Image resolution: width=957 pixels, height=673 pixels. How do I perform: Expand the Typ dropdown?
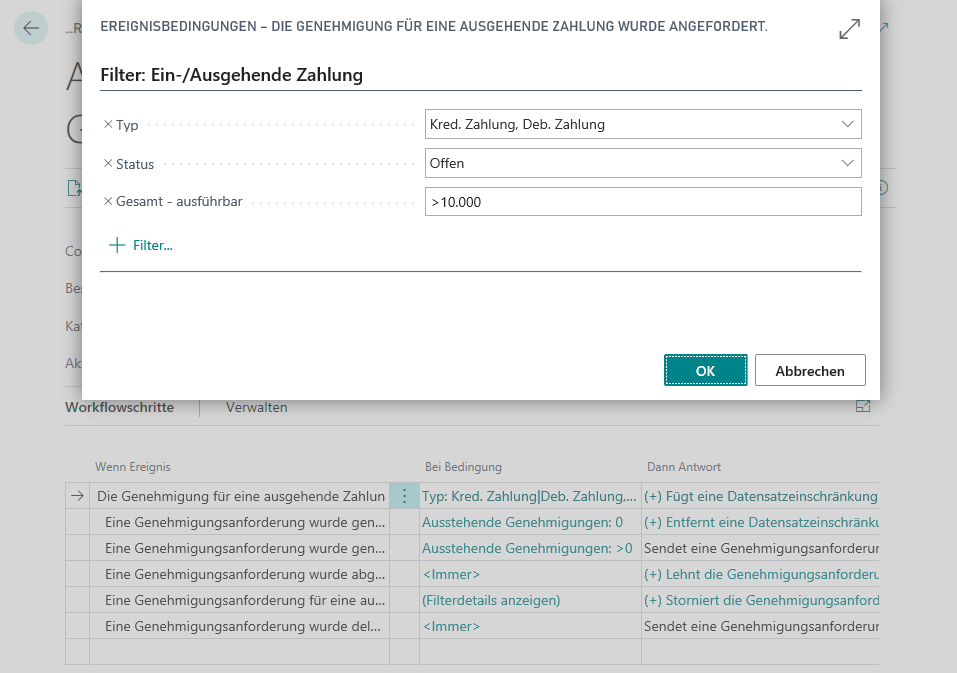(x=848, y=125)
